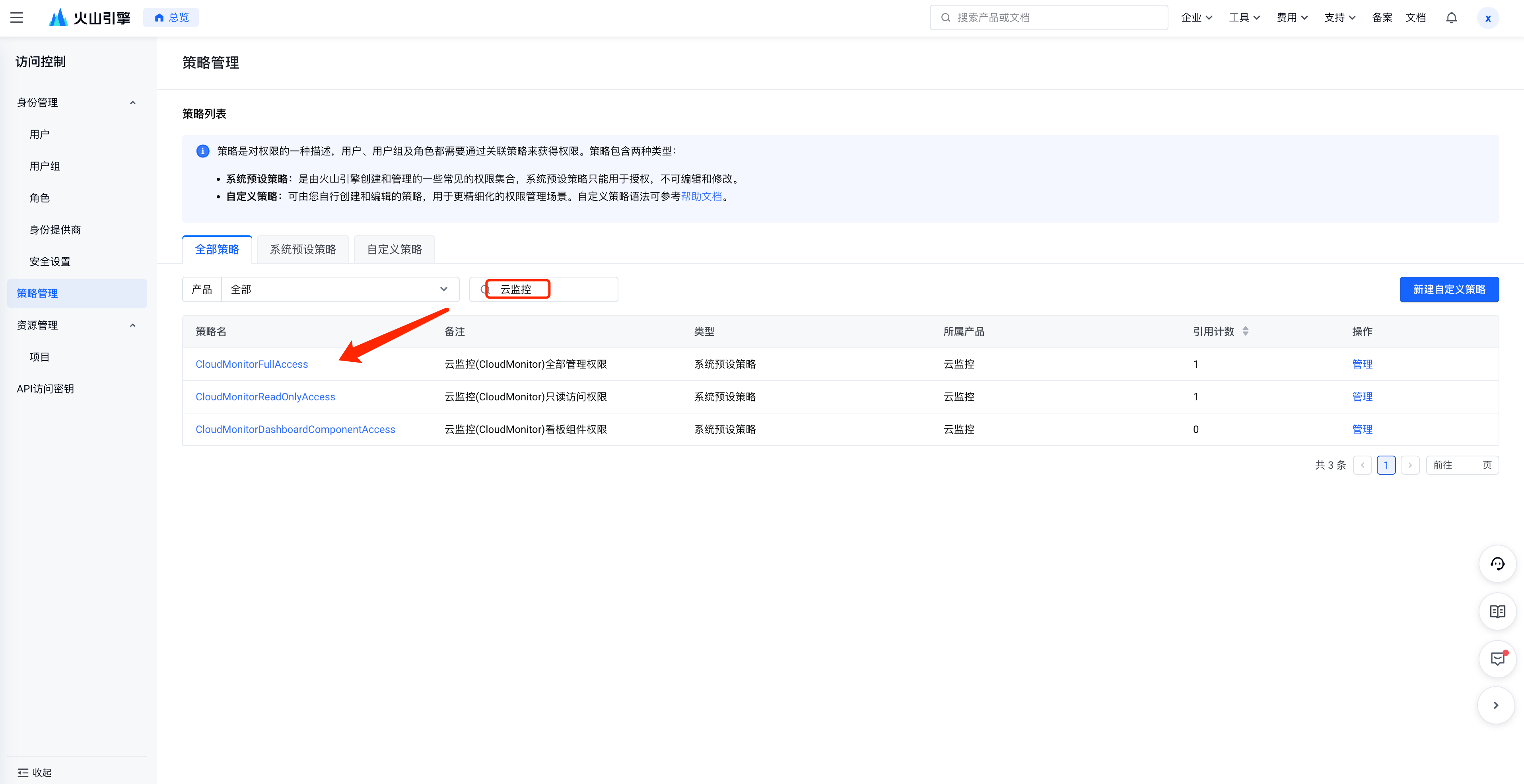This screenshot has width=1524, height=784.
Task: Go to the previous page arrow
Action: coord(1362,465)
